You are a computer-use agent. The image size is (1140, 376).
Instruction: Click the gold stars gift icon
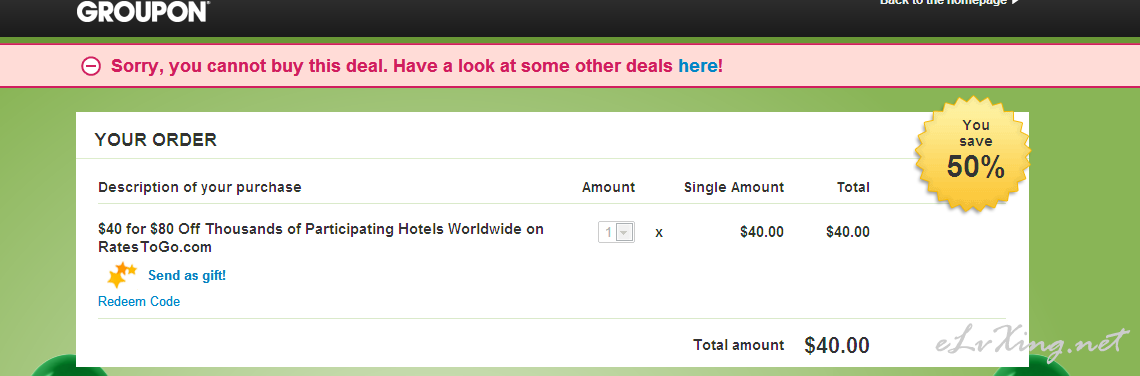pos(121,275)
